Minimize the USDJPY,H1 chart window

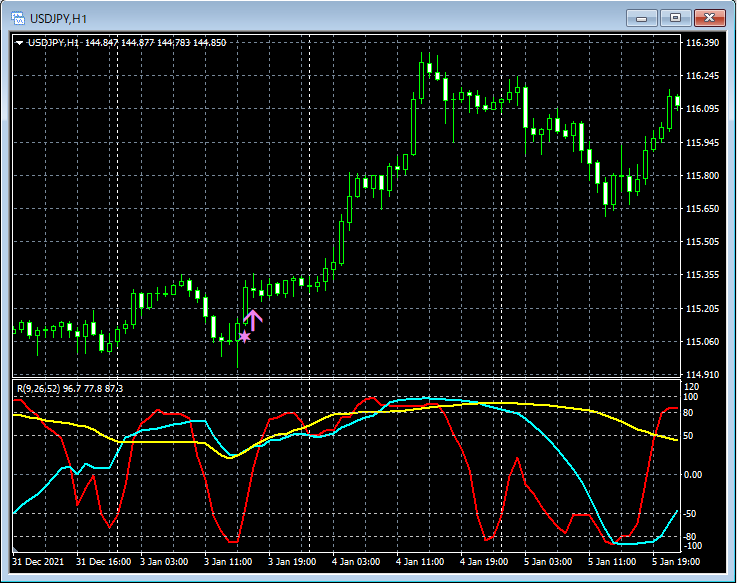click(641, 17)
